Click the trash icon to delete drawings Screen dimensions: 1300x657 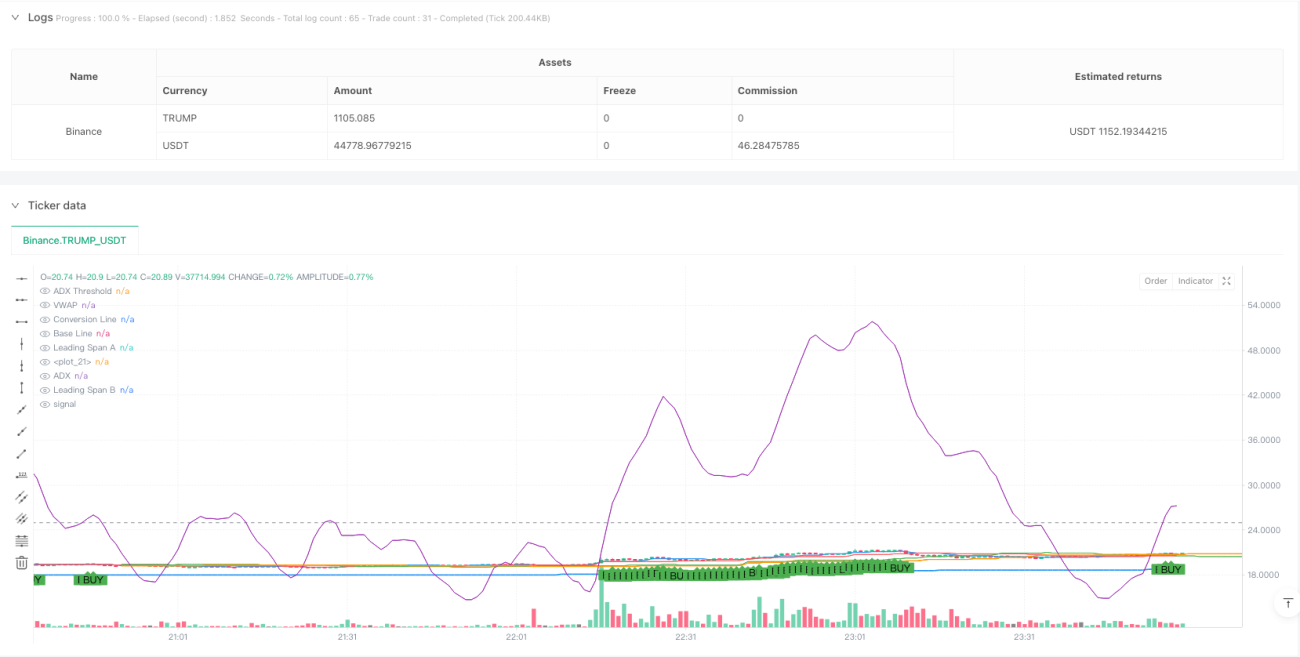pyautogui.click(x=21, y=563)
